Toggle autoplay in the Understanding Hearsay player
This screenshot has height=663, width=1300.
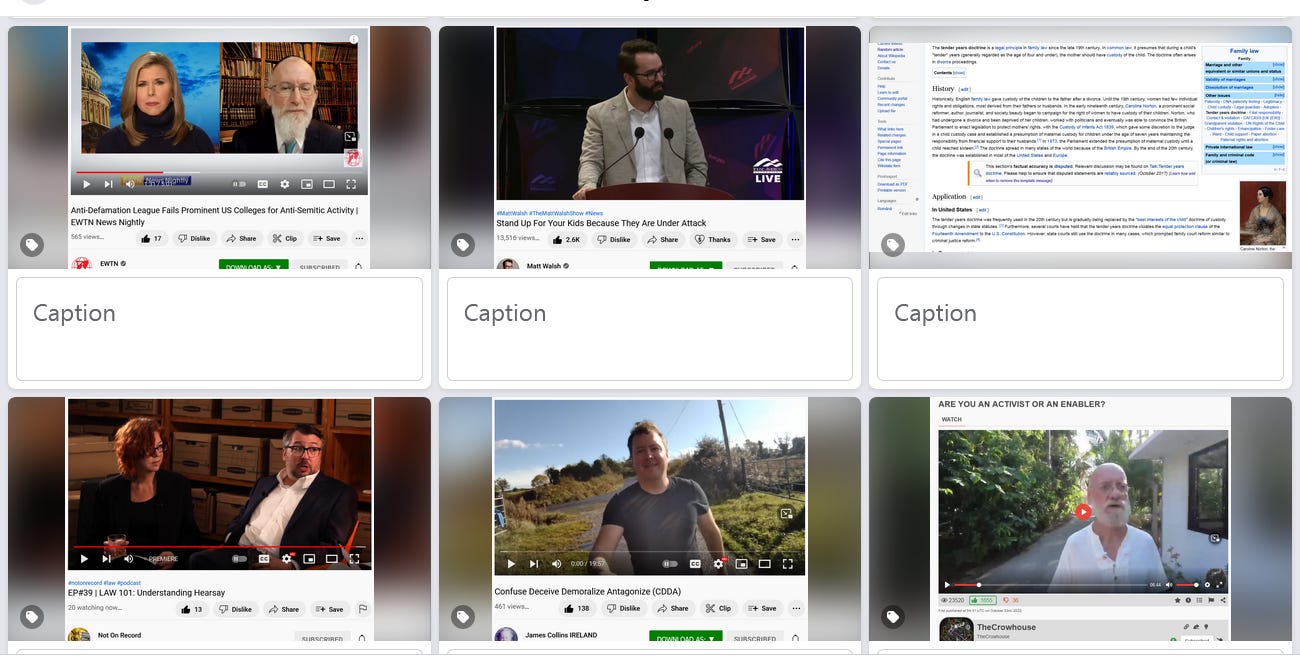(x=240, y=558)
